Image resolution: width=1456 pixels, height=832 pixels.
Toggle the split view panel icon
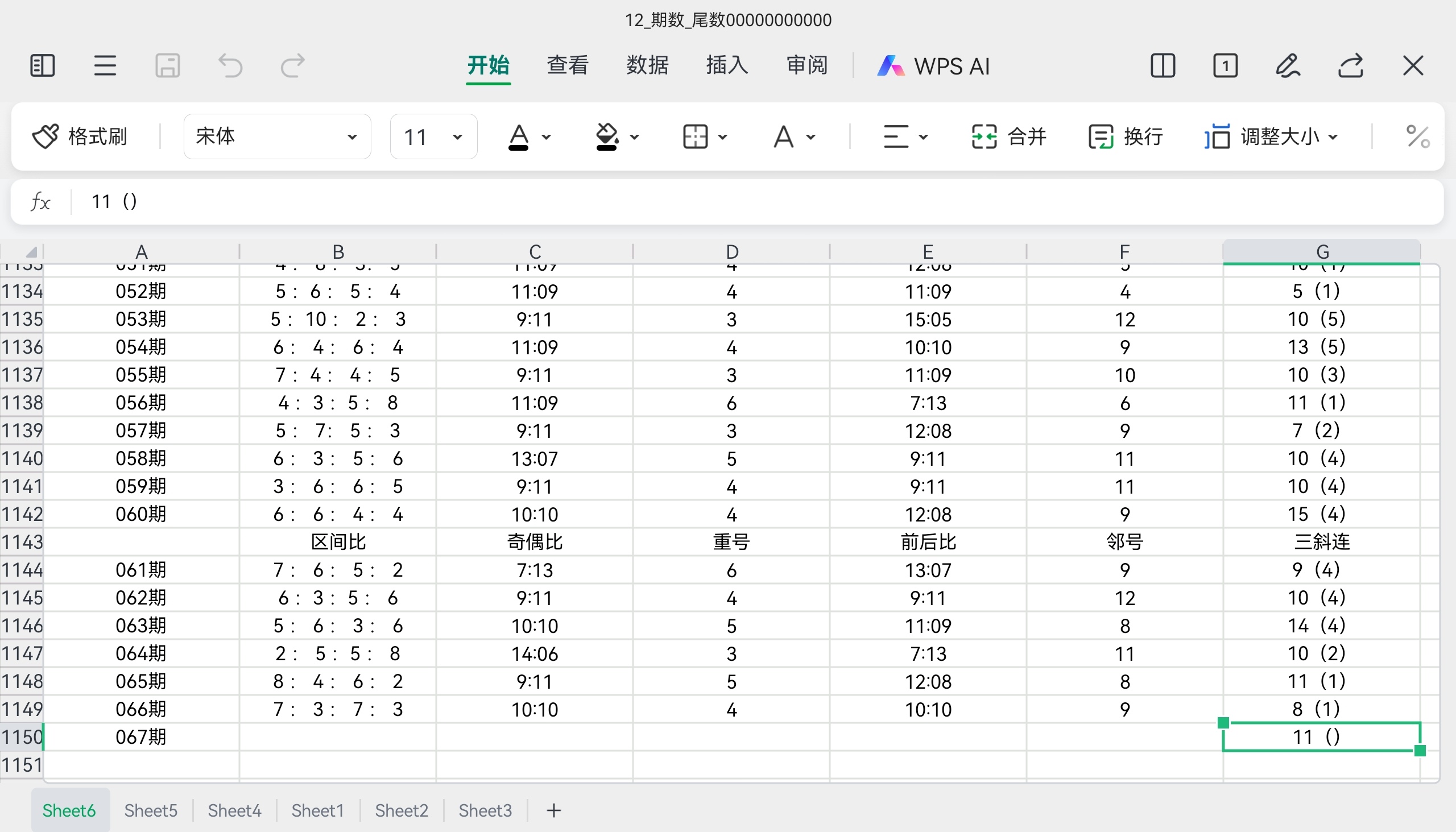click(x=1163, y=66)
